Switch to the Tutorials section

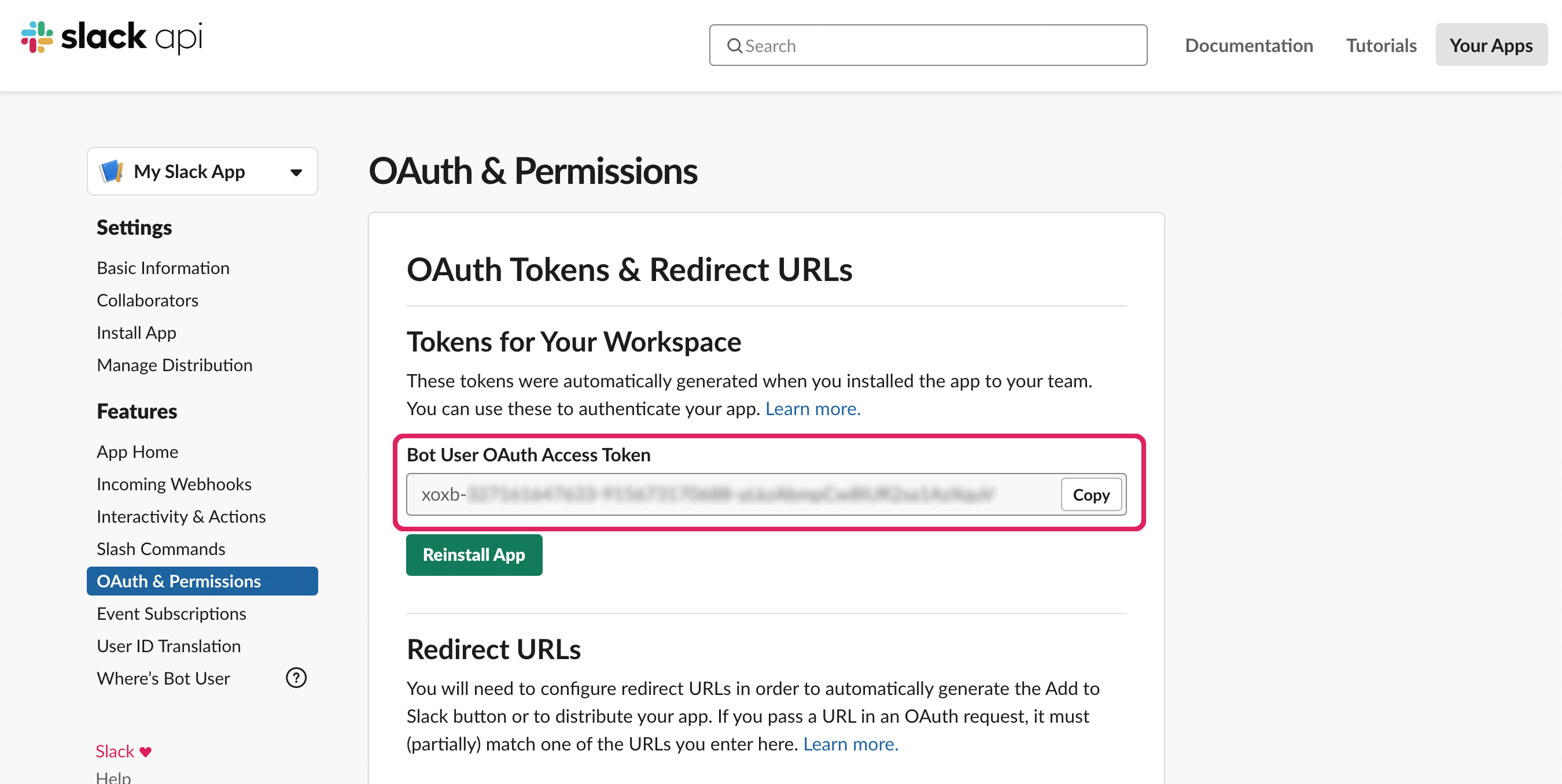click(1381, 45)
